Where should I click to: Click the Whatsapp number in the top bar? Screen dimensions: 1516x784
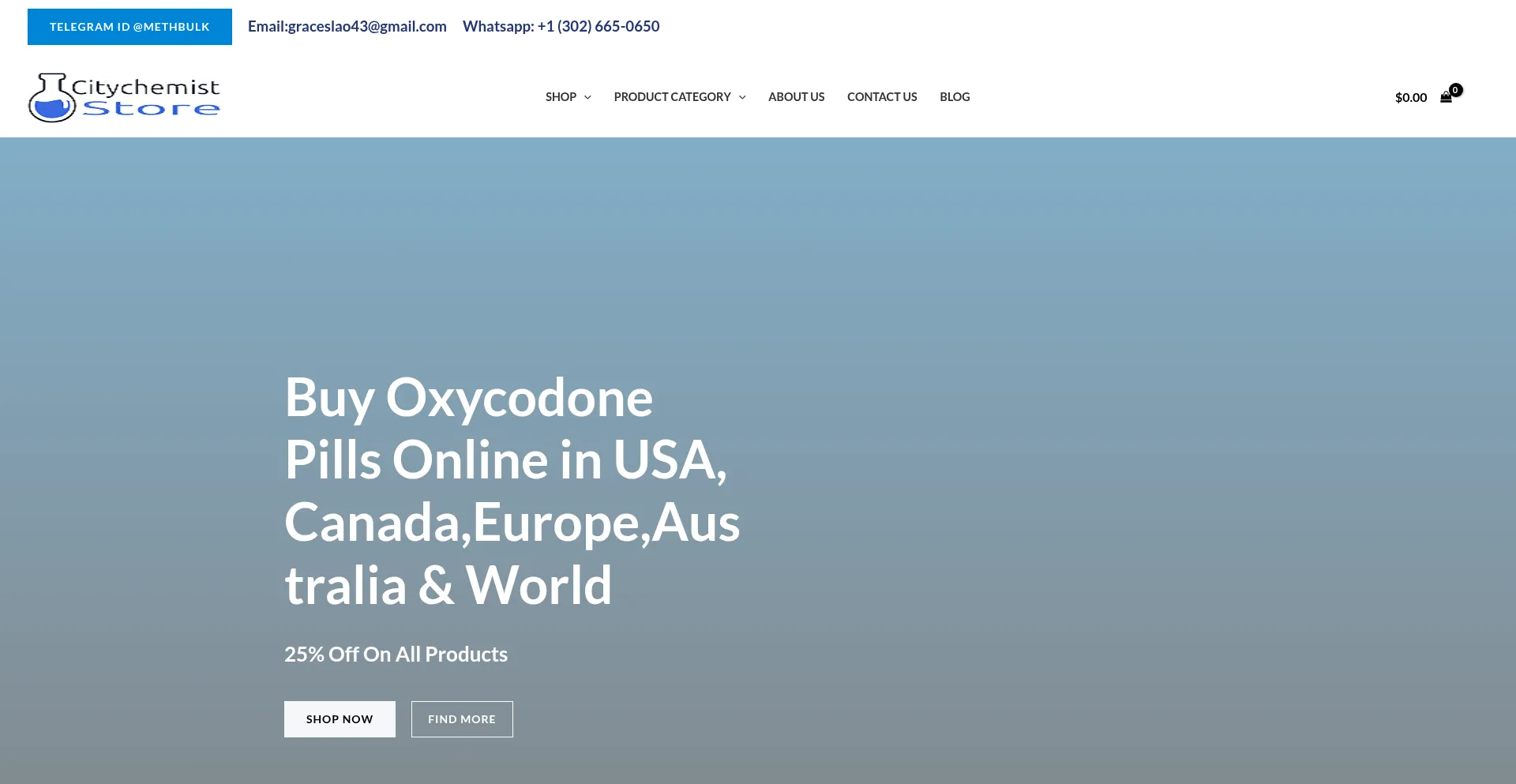(561, 26)
